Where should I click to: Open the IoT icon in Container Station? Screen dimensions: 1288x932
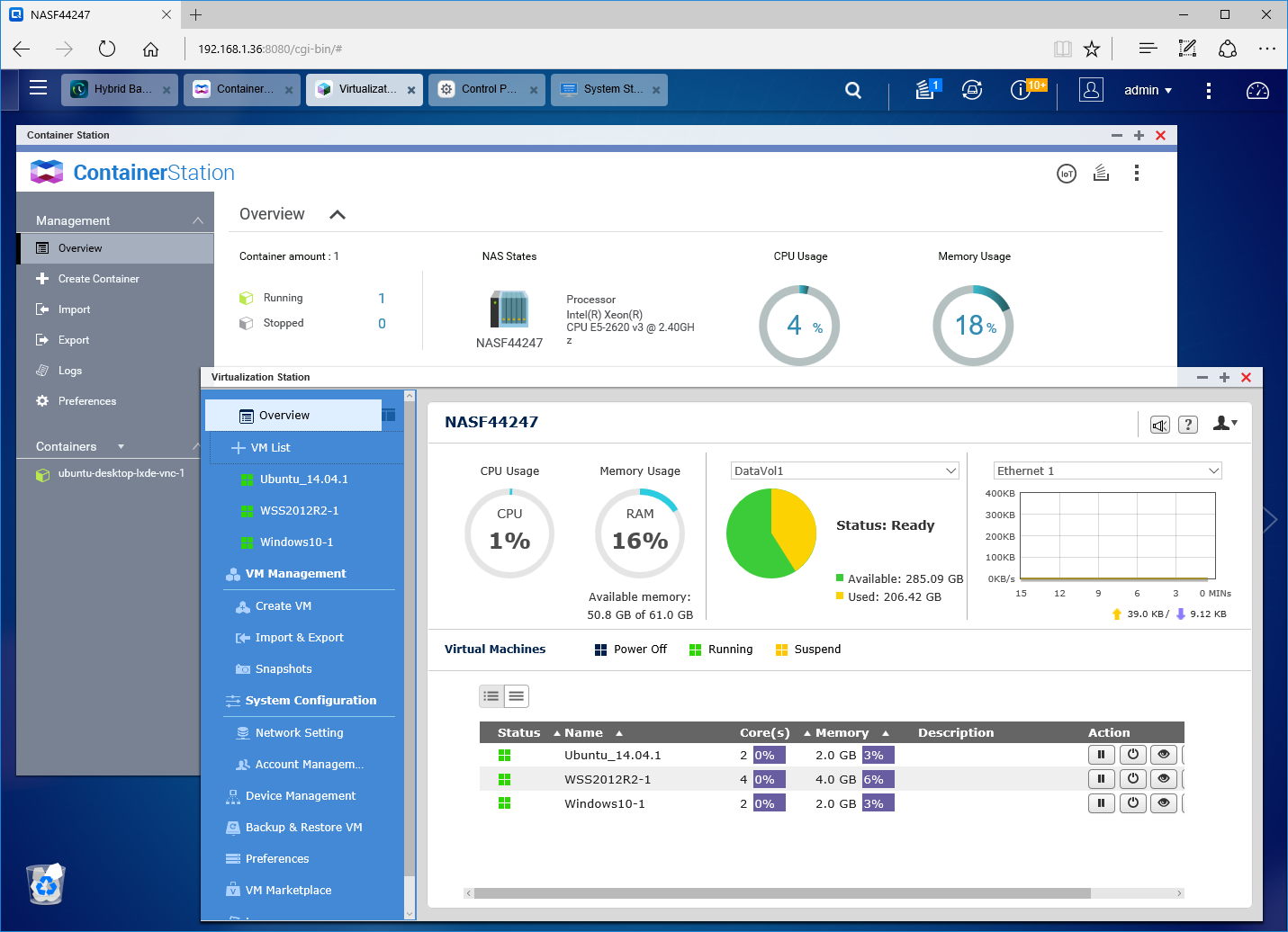click(x=1067, y=174)
